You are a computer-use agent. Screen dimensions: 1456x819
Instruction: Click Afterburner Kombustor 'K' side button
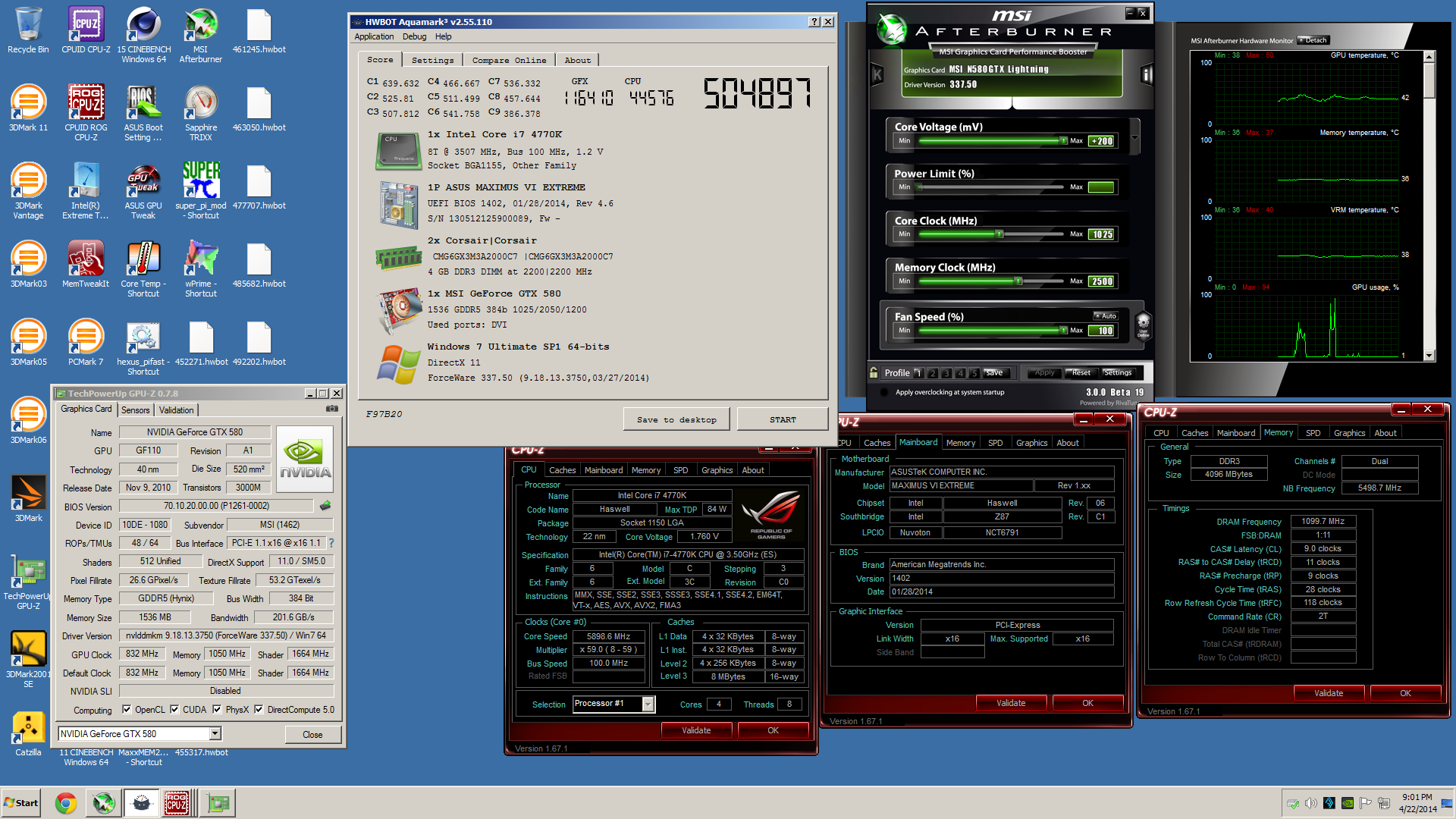(x=877, y=74)
